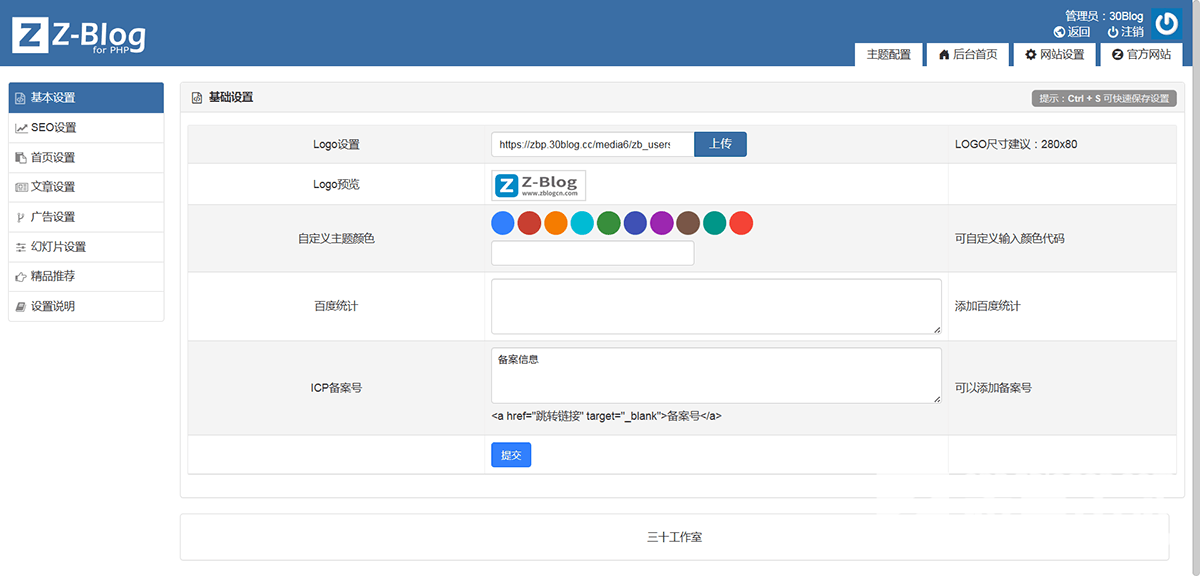
Task: Pick the teal theme color swatch
Action: coord(715,223)
